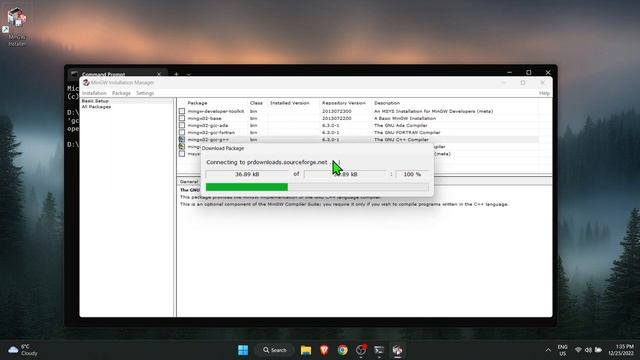Sort by the Class column header
Viewport: 640px width, 360px height.
pos(256,103)
